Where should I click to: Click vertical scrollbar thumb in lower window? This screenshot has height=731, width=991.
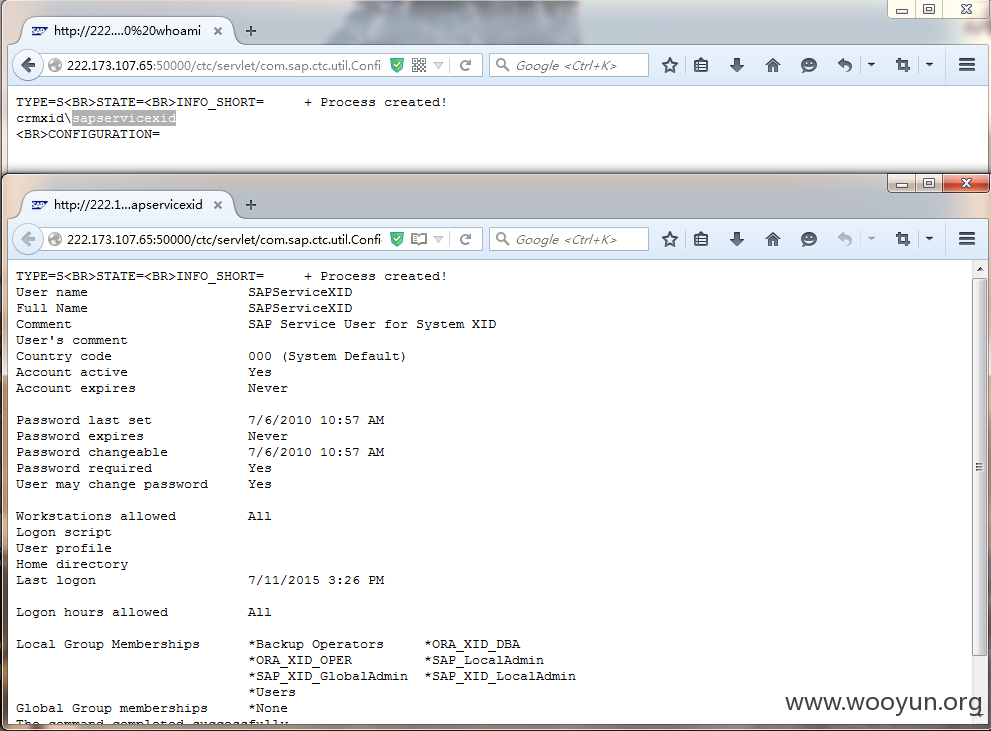click(x=980, y=466)
